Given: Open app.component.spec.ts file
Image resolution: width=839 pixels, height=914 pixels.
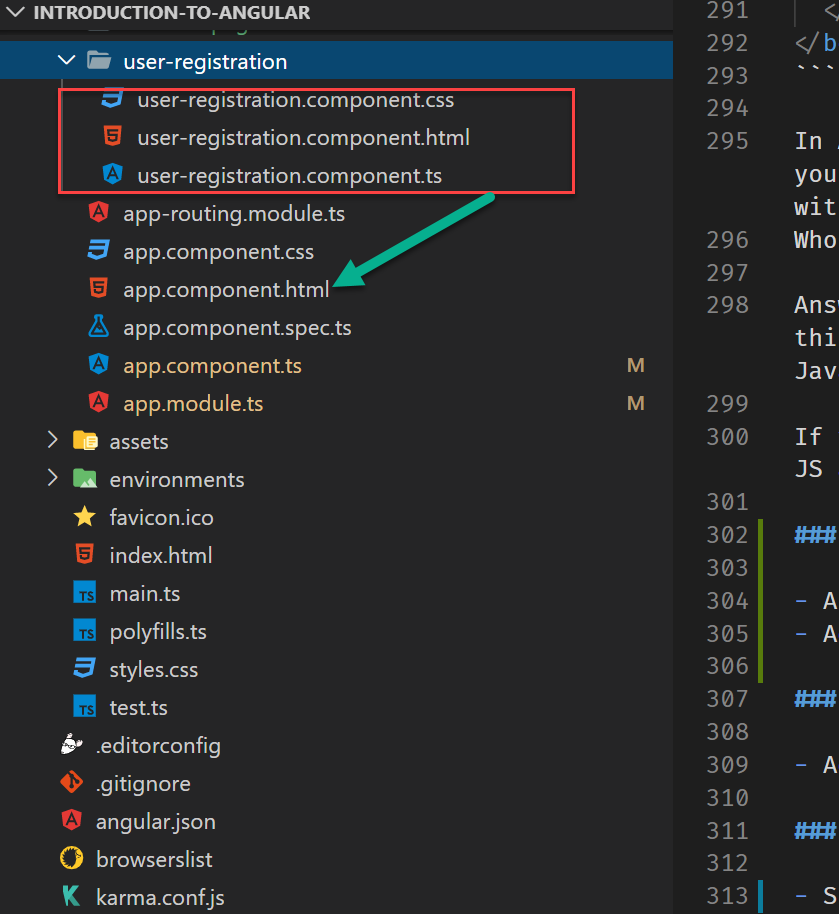Looking at the screenshot, I should 237,328.
